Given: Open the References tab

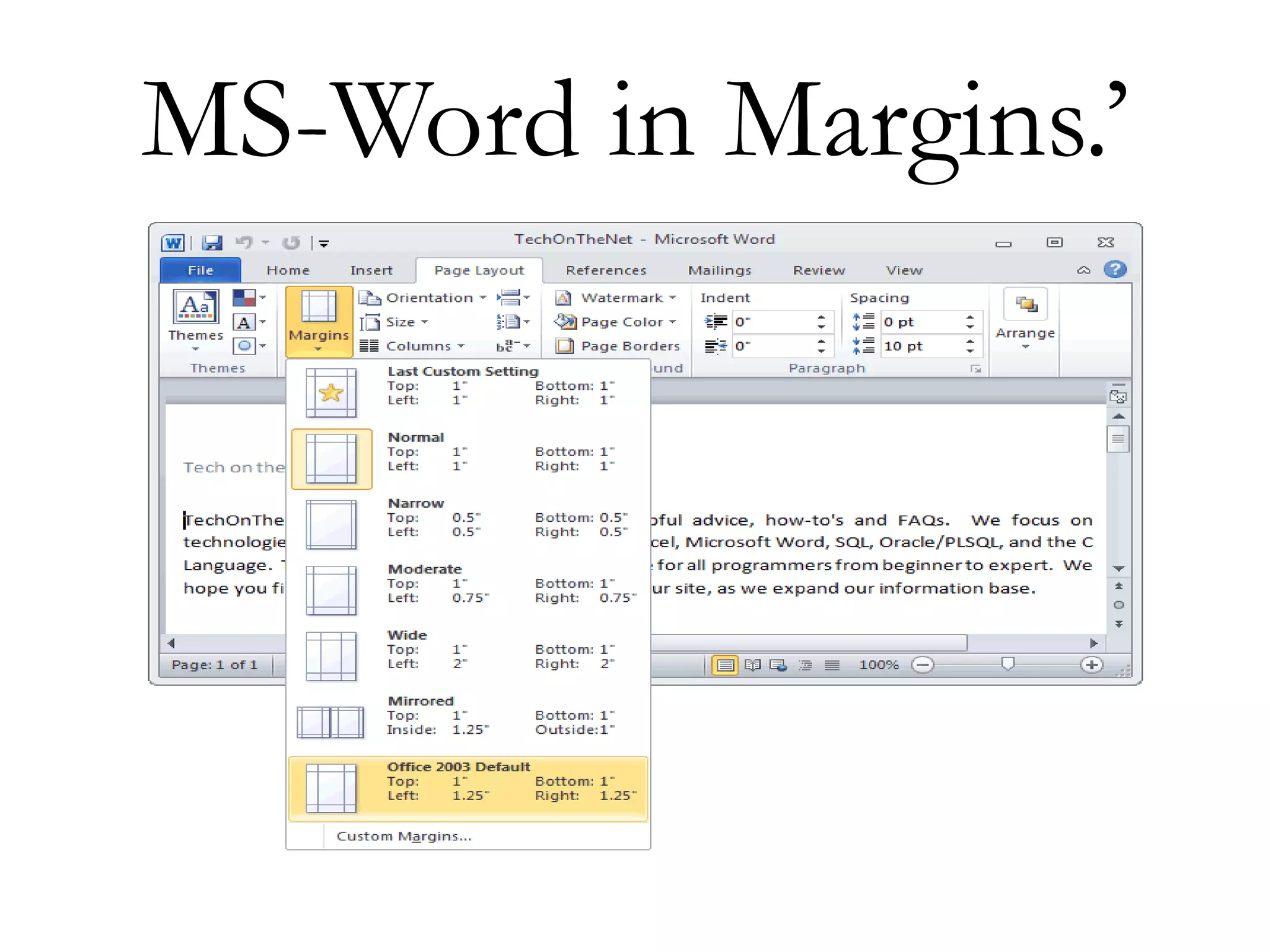Looking at the screenshot, I should click(x=606, y=270).
